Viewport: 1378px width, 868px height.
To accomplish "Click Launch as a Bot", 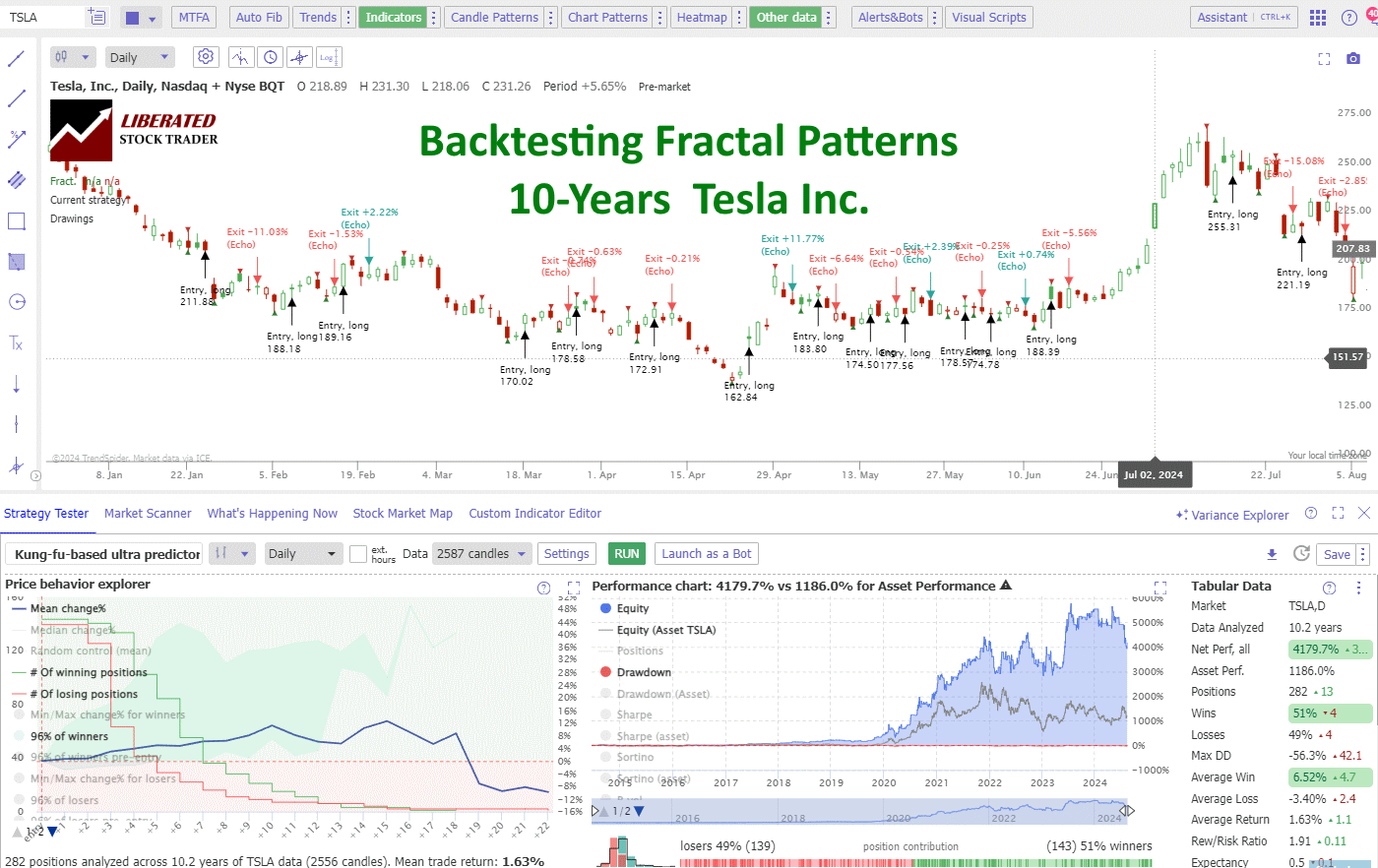I will point(707,553).
